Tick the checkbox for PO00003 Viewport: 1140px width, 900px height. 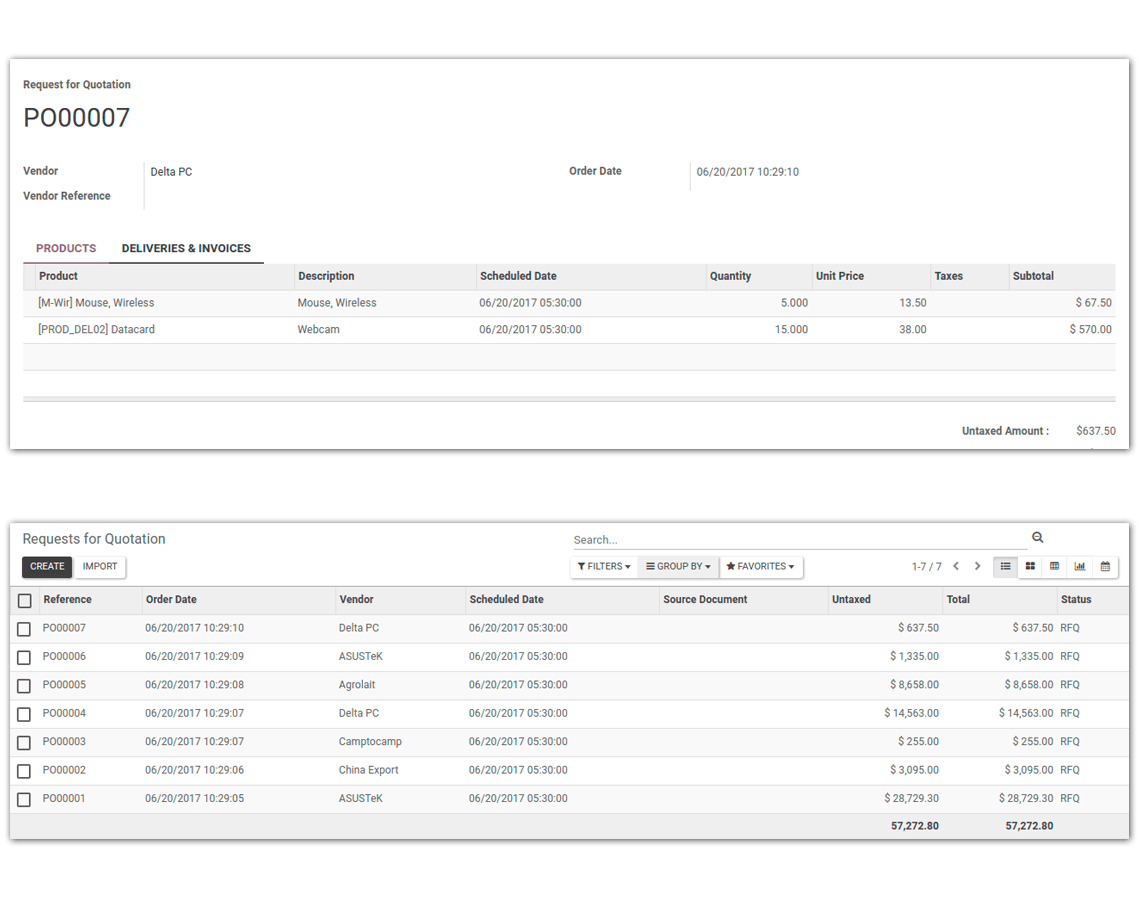(24, 742)
